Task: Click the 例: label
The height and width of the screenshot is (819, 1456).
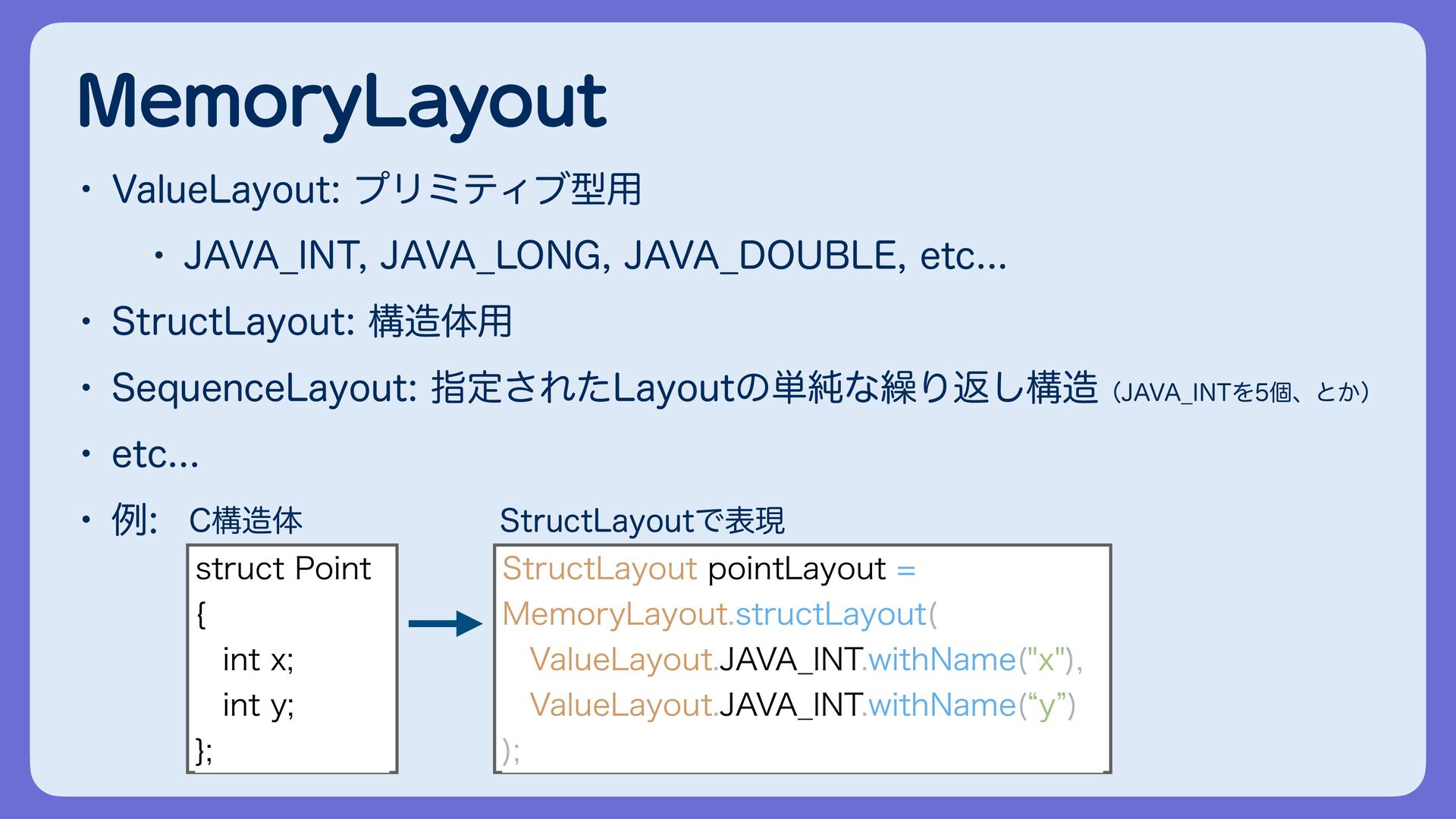Action: [134, 520]
